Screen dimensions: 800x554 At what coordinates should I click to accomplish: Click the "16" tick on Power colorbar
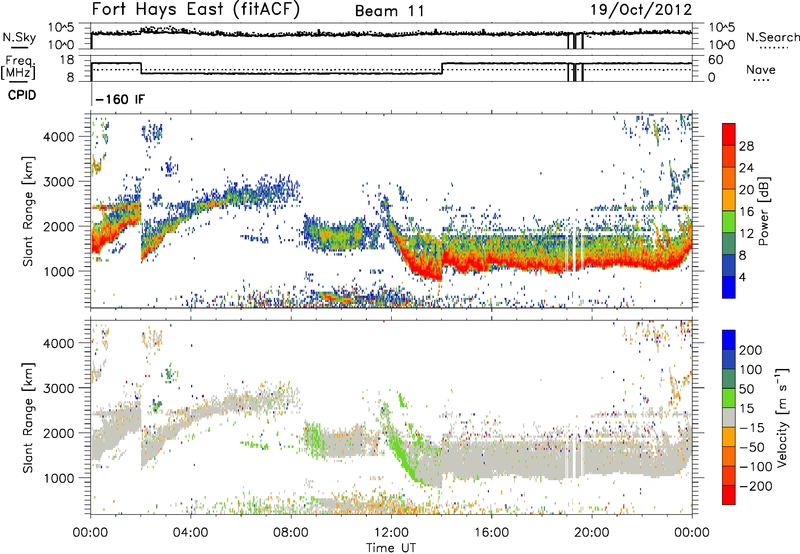click(x=746, y=212)
